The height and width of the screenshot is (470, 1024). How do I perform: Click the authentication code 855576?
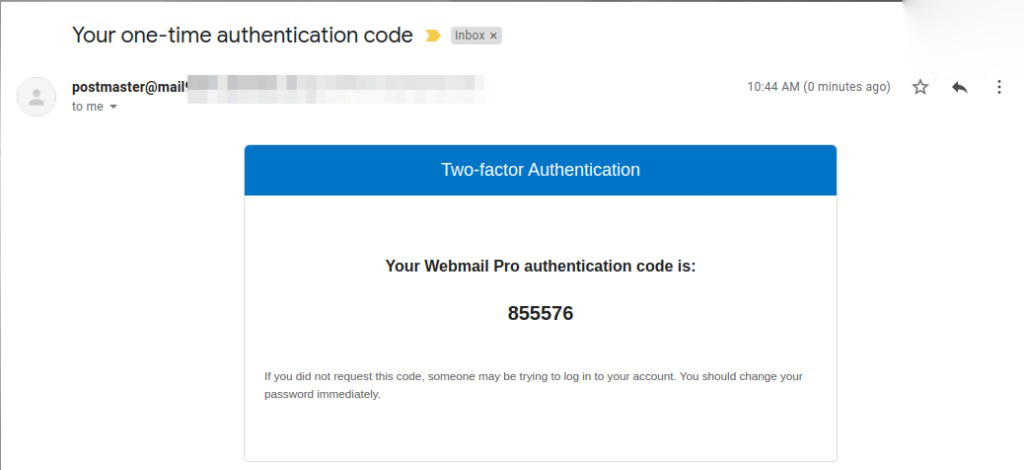(x=540, y=313)
